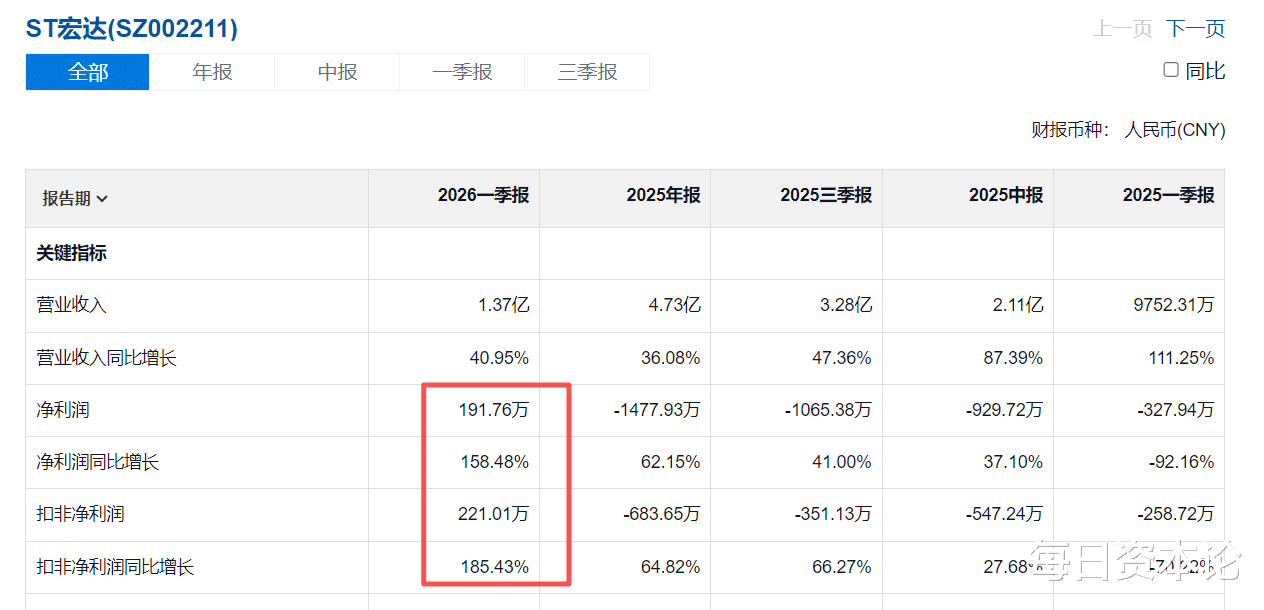Select the 87.39% growth value
Viewport: 1264px width, 610px height.
pyautogui.click(x=1013, y=357)
